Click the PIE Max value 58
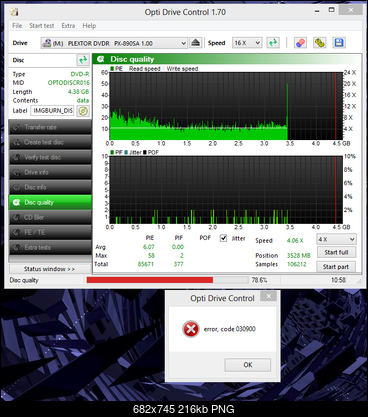 (151, 255)
